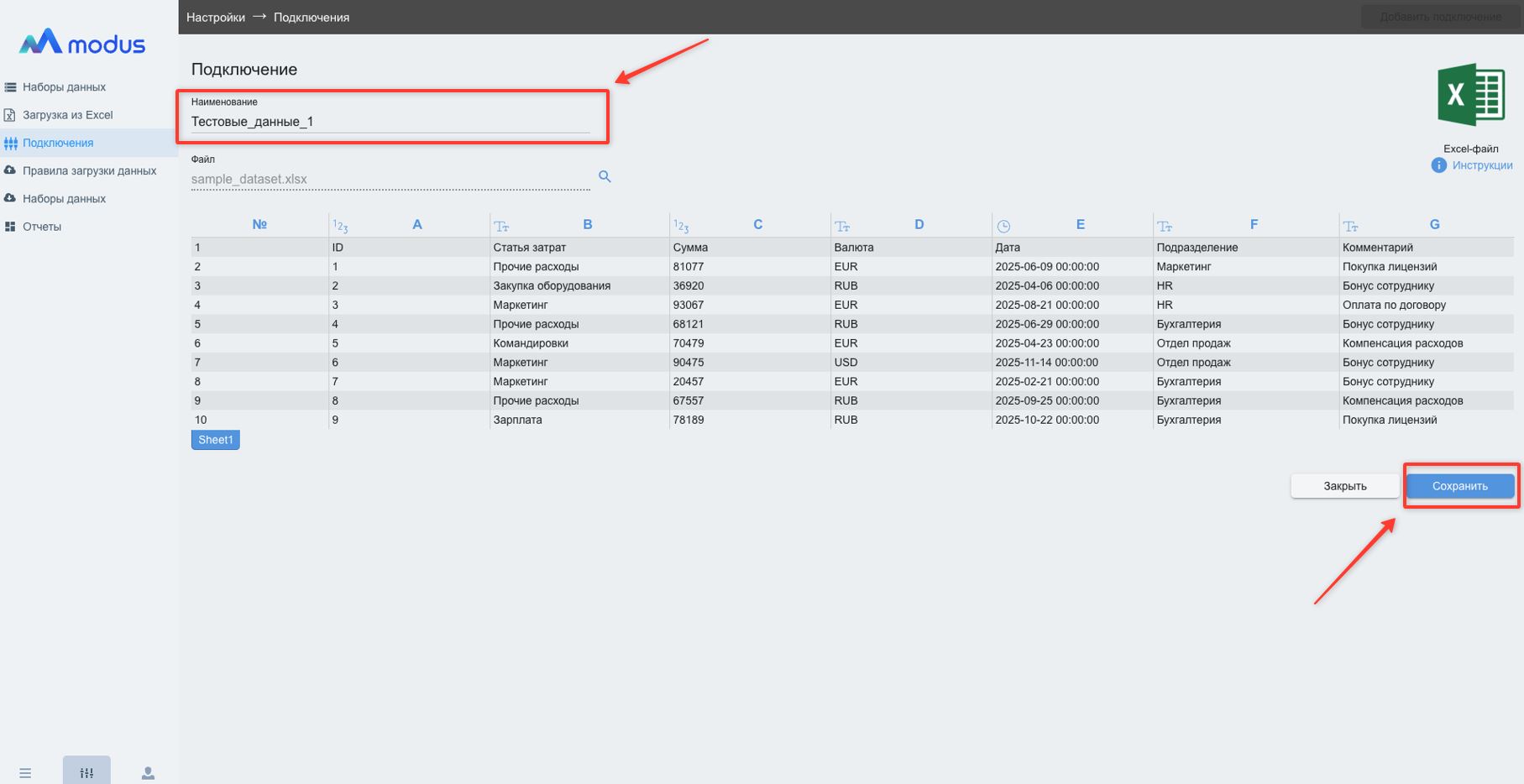
Task: Open the user profile icon in sidebar
Action: click(x=148, y=773)
